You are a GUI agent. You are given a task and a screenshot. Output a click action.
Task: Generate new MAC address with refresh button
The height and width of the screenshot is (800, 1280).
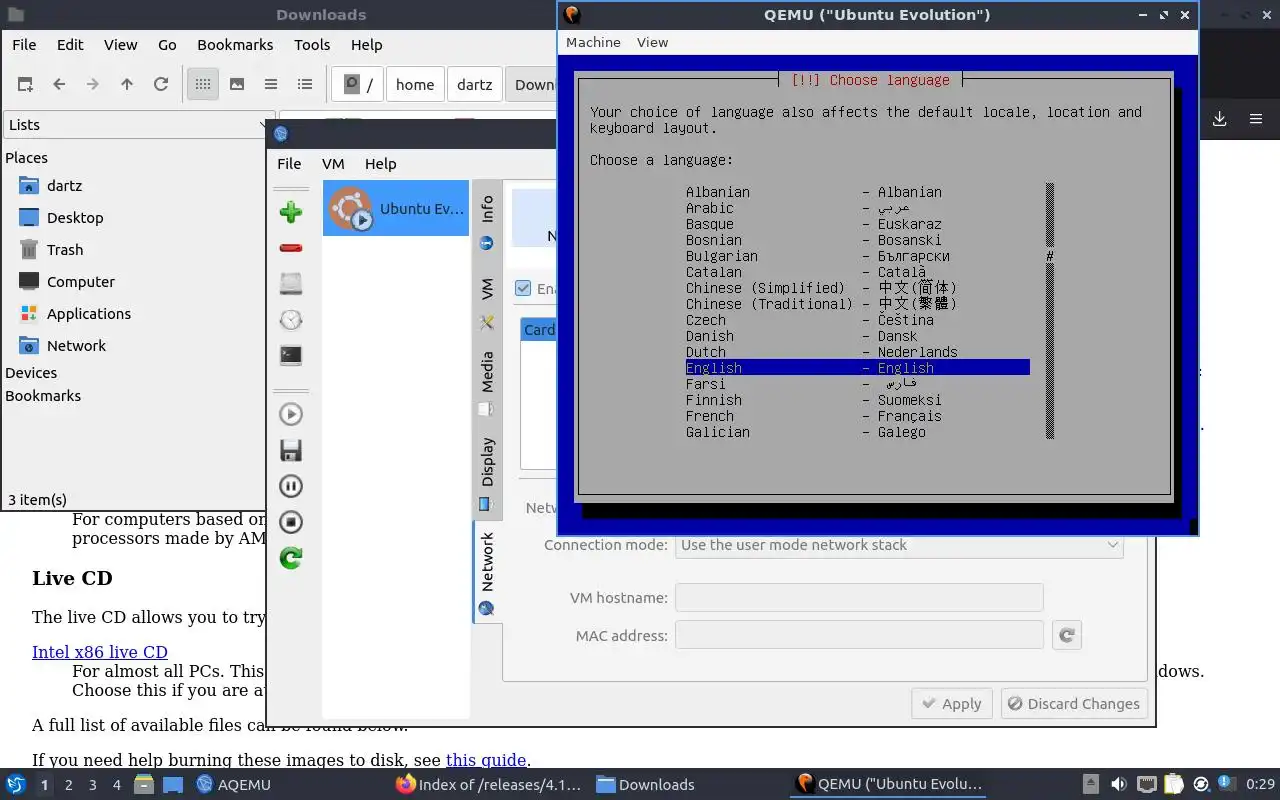tap(1067, 635)
